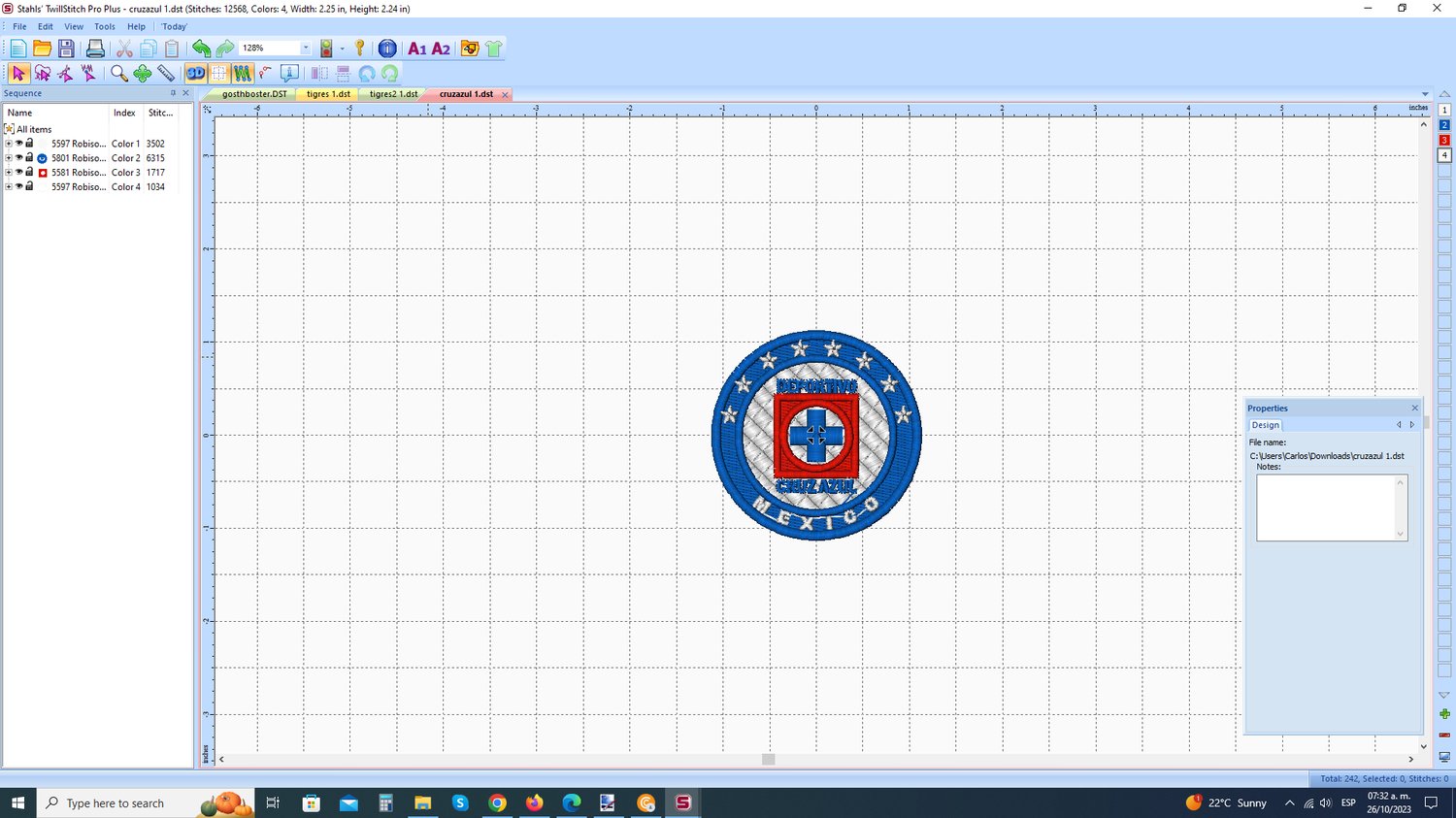The width and height of the screenshot is (1456, 818).
Task: Open the 128% zoom level dropdown
Action: (x=305, y=49)
